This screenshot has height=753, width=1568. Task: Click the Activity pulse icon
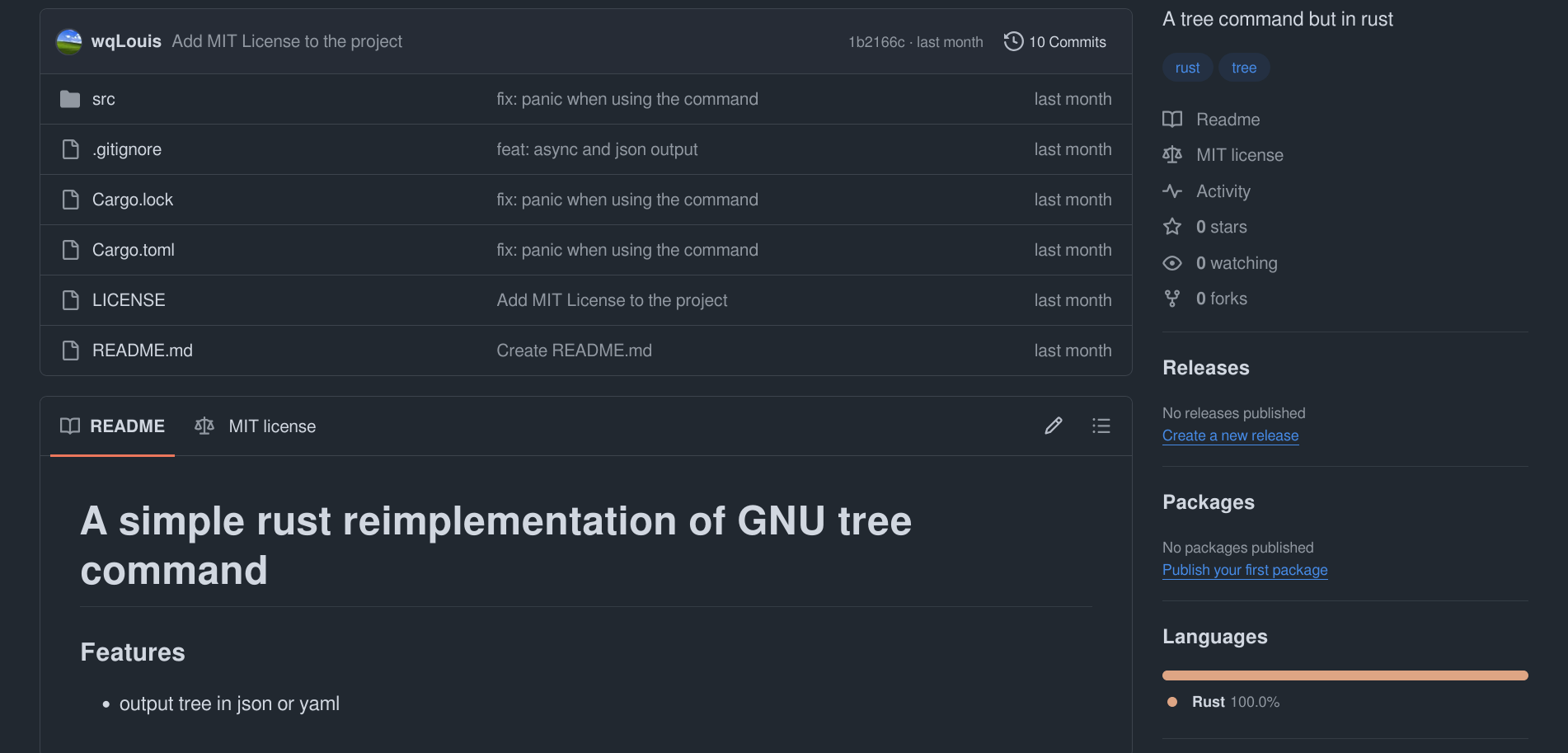(x=1172, y=191)
